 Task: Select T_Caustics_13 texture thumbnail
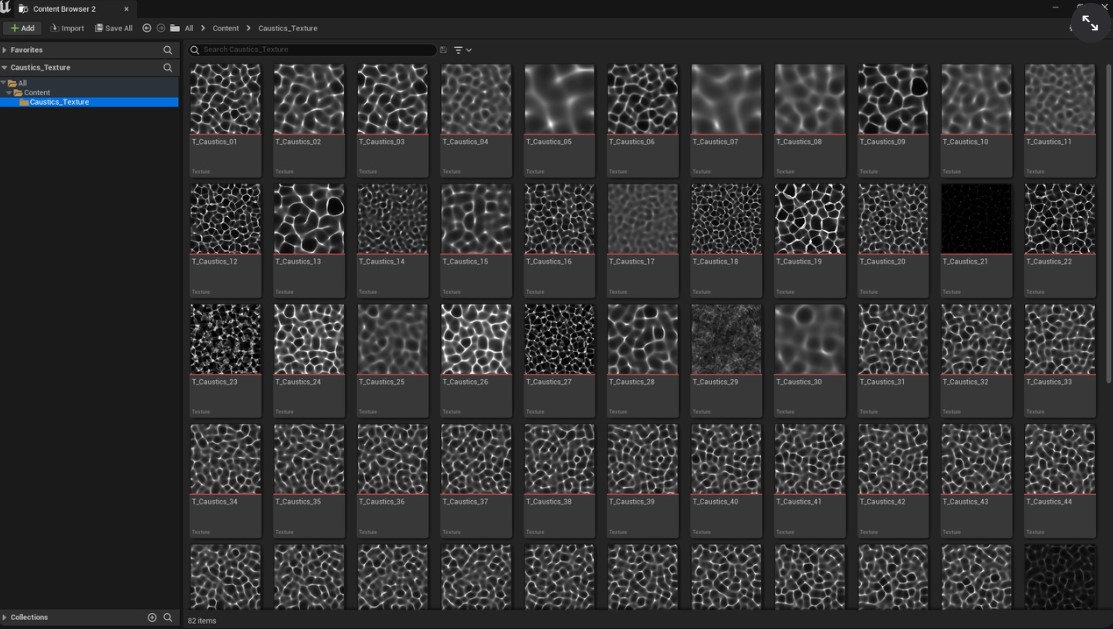point(309,219)
